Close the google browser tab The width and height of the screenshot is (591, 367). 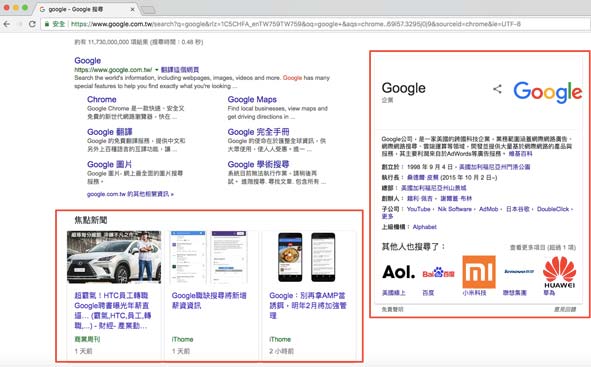(x=132, y=9)
